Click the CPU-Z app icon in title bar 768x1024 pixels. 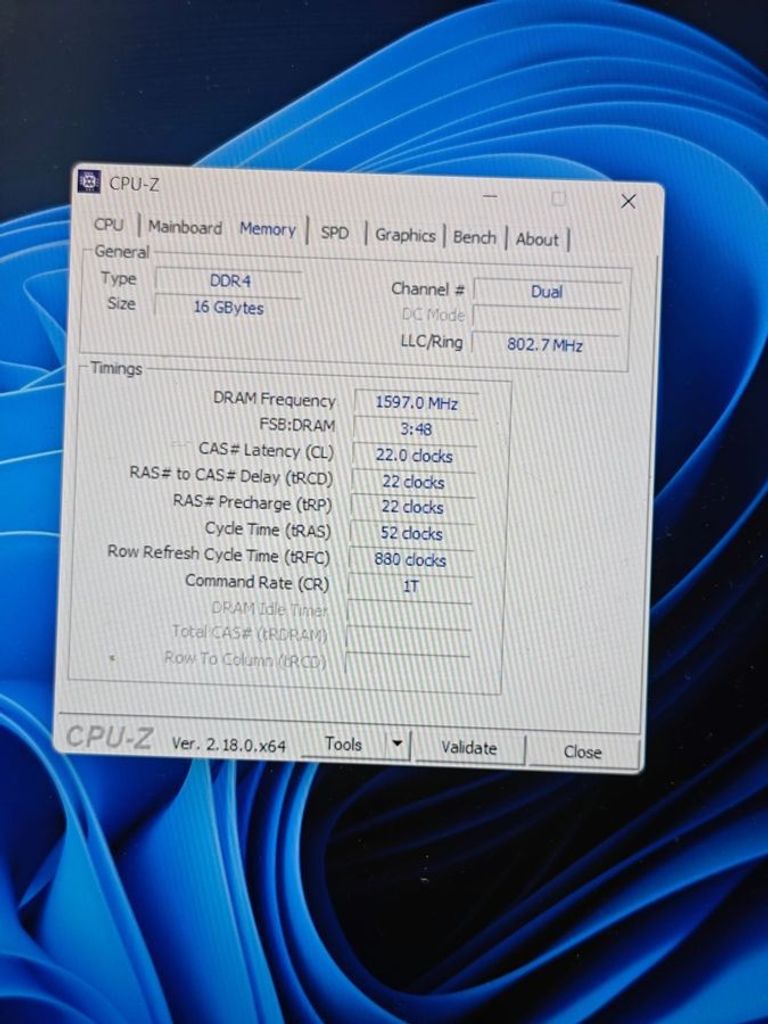click(x=90, y=182)
